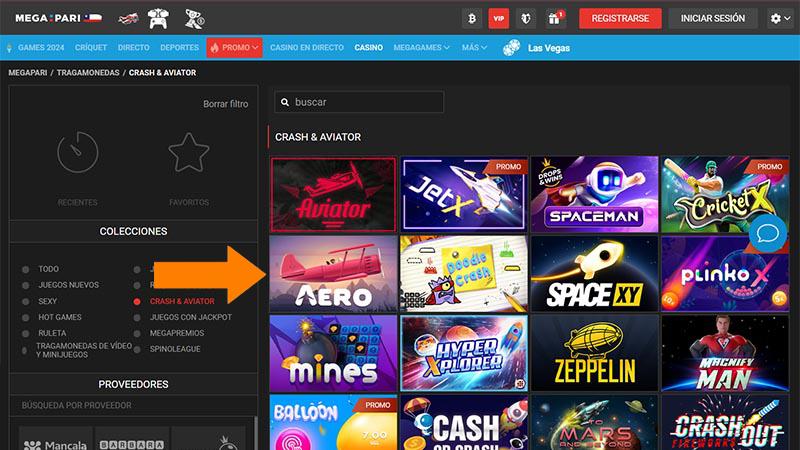Click the INICIAR SESIÓN button
This screenshot has height=450, width=800.
click(712, 18)
